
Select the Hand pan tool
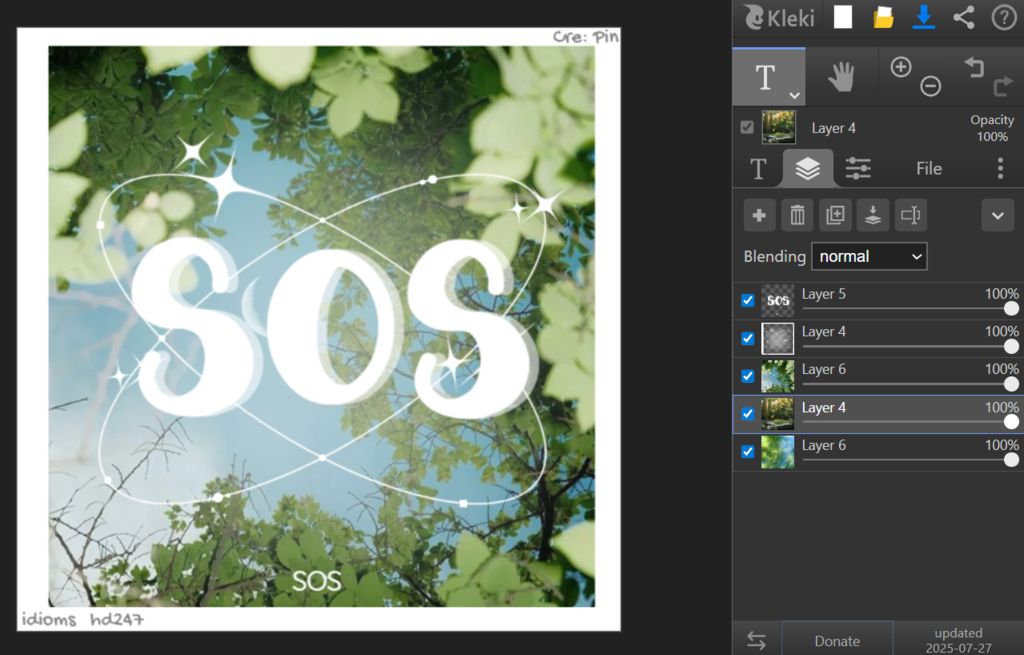(x=842, y=76)
